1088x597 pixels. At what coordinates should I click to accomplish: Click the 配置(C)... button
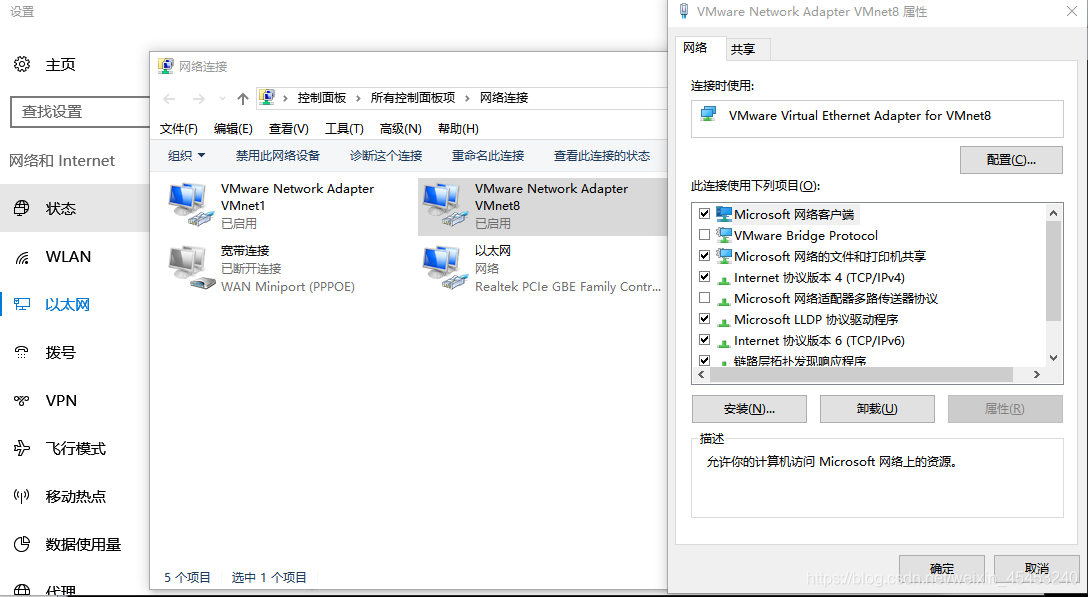1011,160
